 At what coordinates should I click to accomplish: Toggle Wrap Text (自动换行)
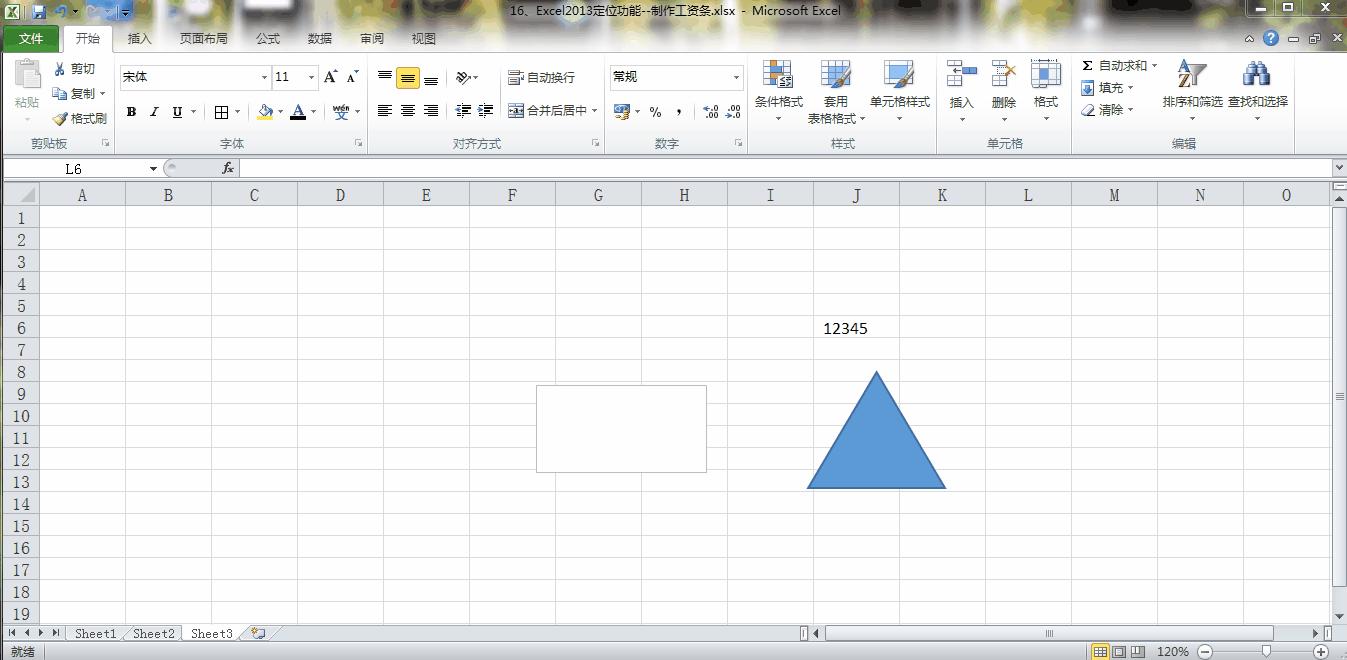coord(542,77)
